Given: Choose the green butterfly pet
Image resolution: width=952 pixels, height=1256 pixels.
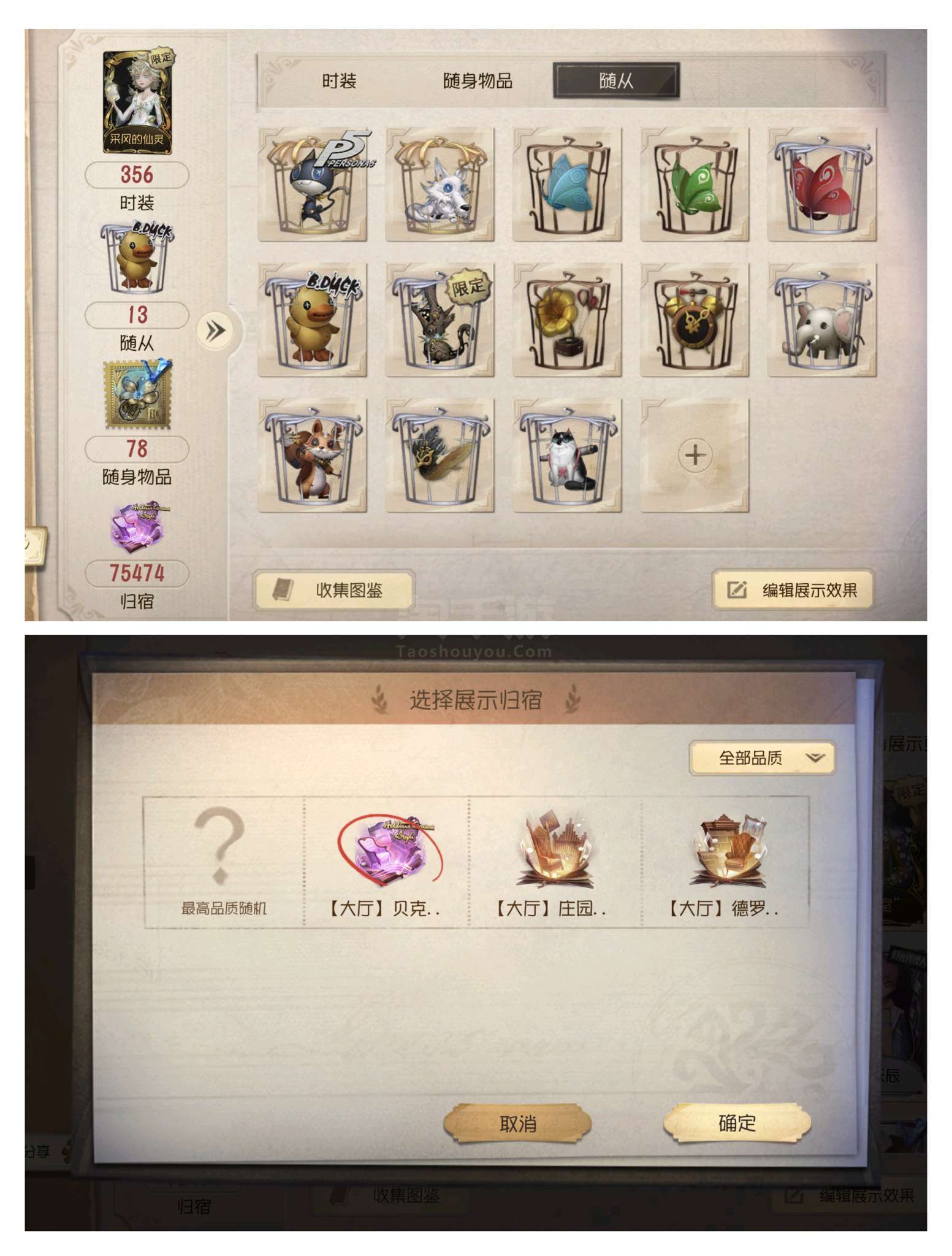Looking at the screenshot, I should point(695,185).
